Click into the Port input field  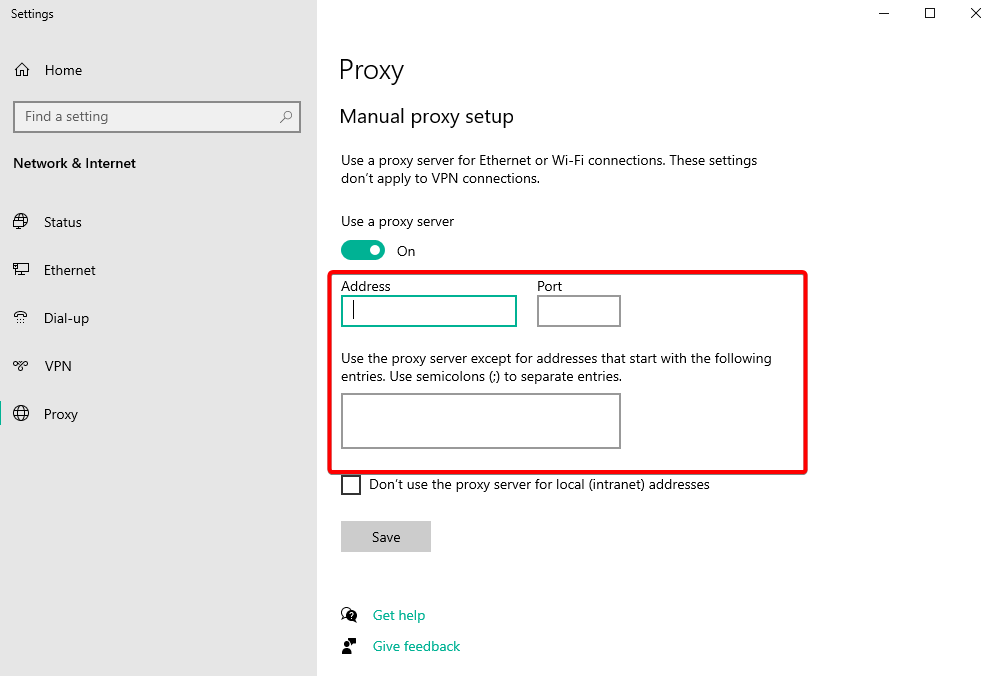pyautogui.click(x=579, y=311)
